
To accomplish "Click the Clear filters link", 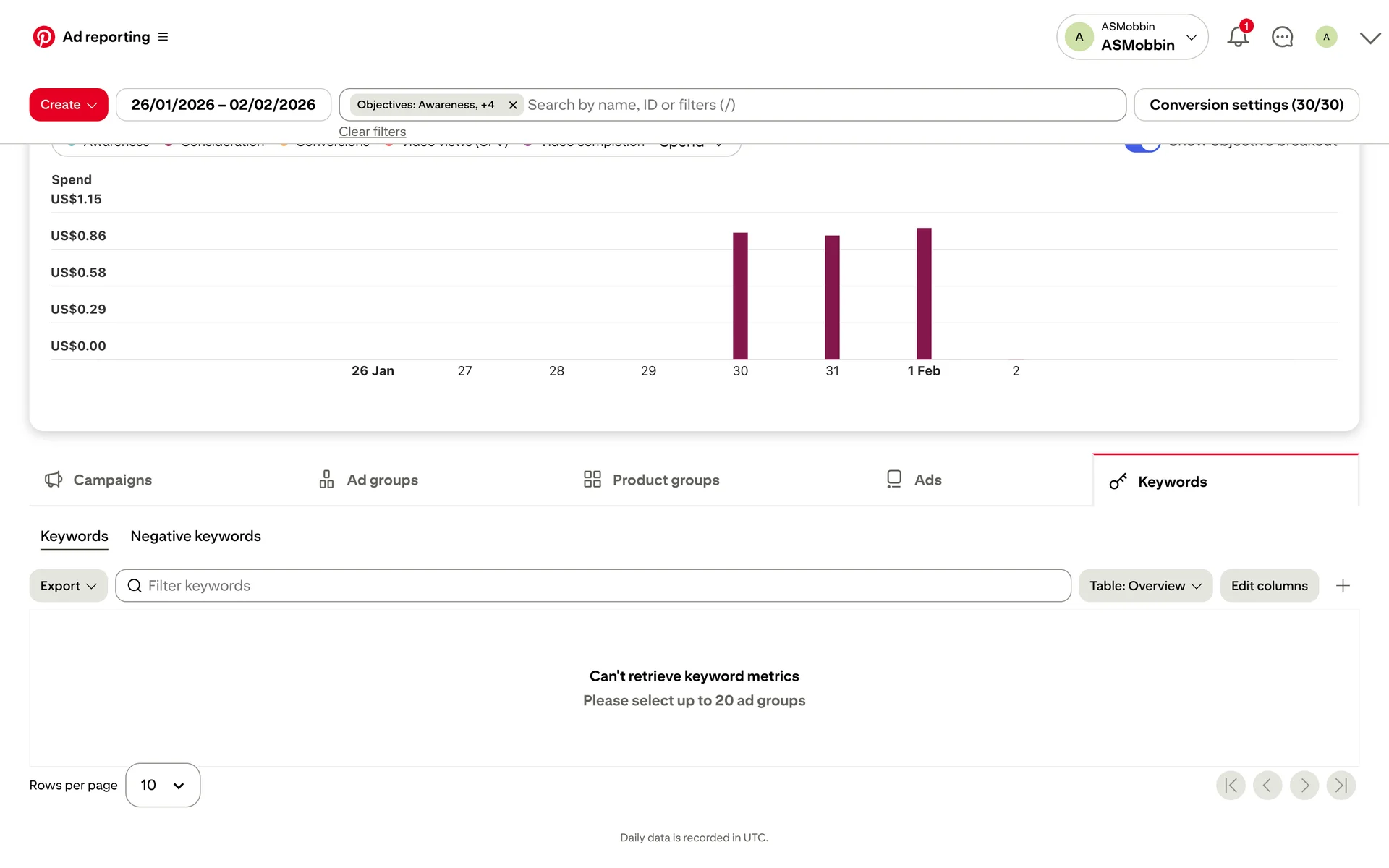I will (x=372, y=132).
